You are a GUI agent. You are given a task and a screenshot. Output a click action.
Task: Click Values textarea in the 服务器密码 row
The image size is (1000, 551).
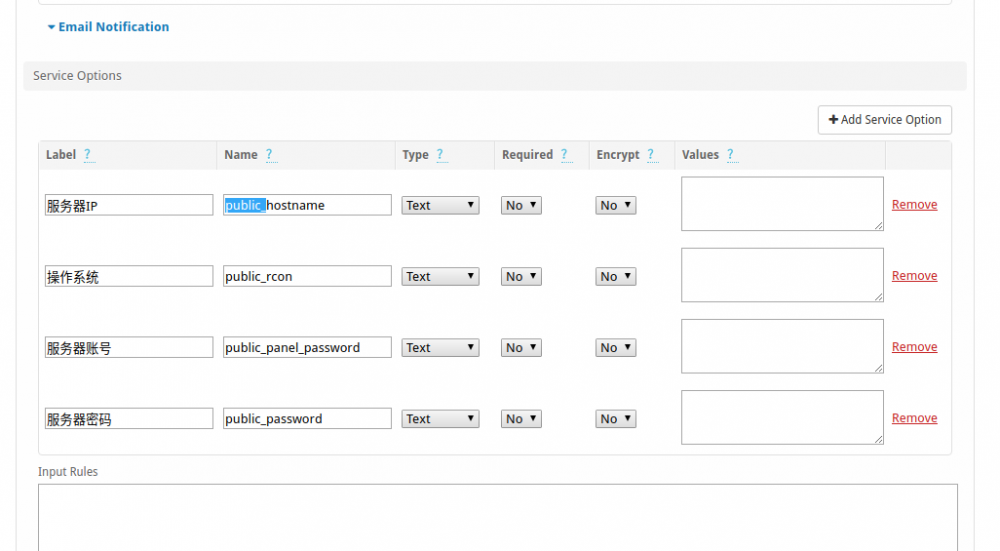782,417
